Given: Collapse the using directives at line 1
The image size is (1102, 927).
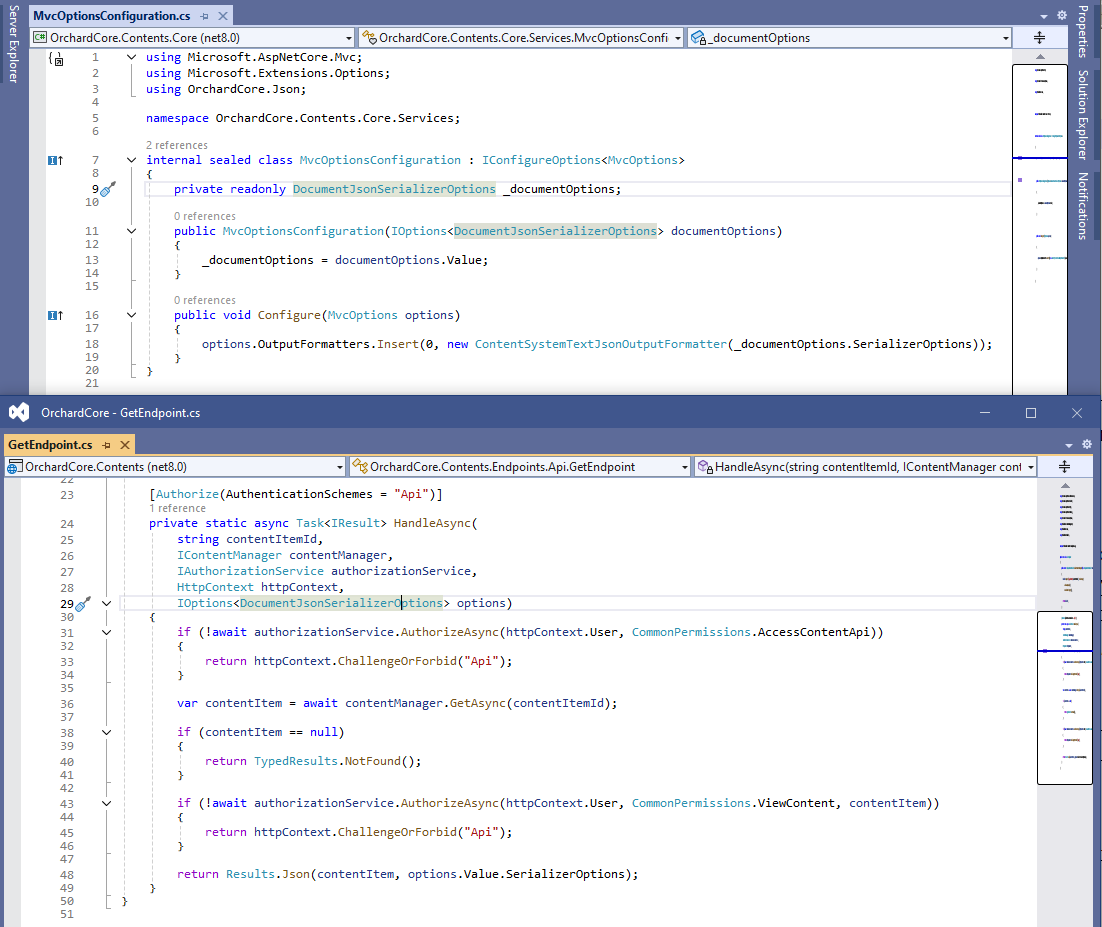Looking at the screenshot, I should point(131,57).
